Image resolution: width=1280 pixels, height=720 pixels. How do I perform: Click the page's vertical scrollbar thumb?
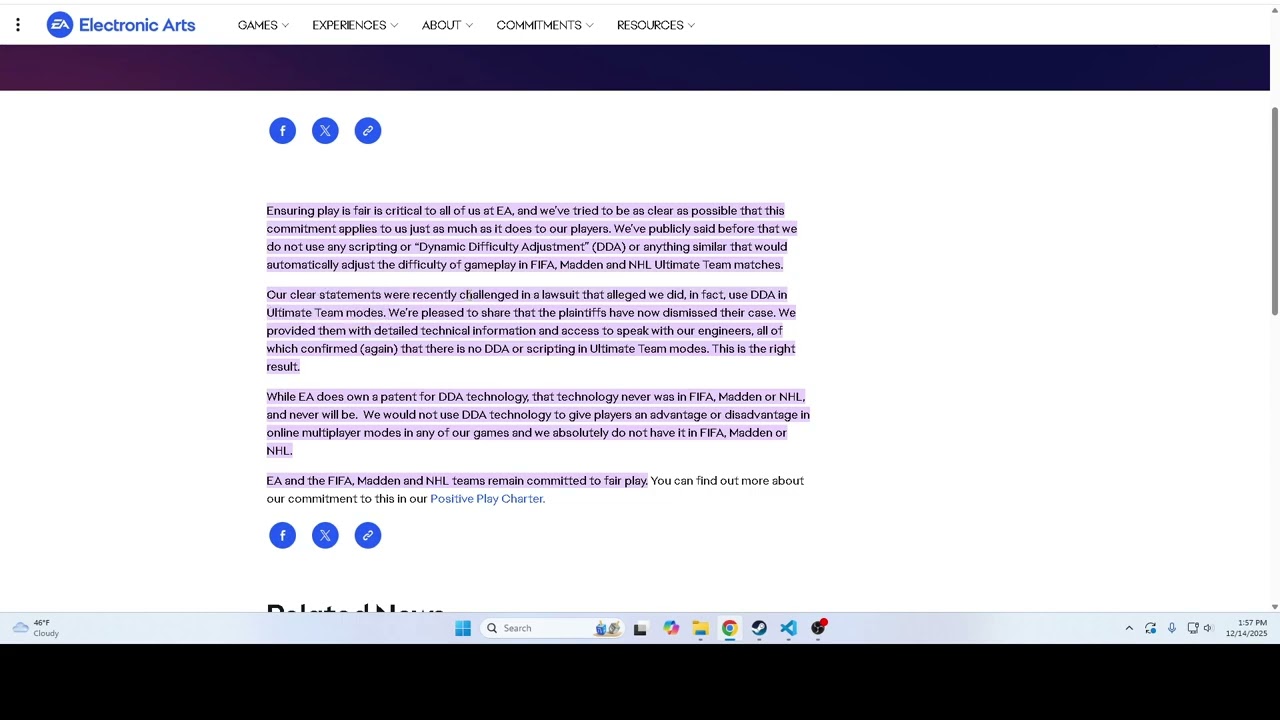click(1274, 210)
